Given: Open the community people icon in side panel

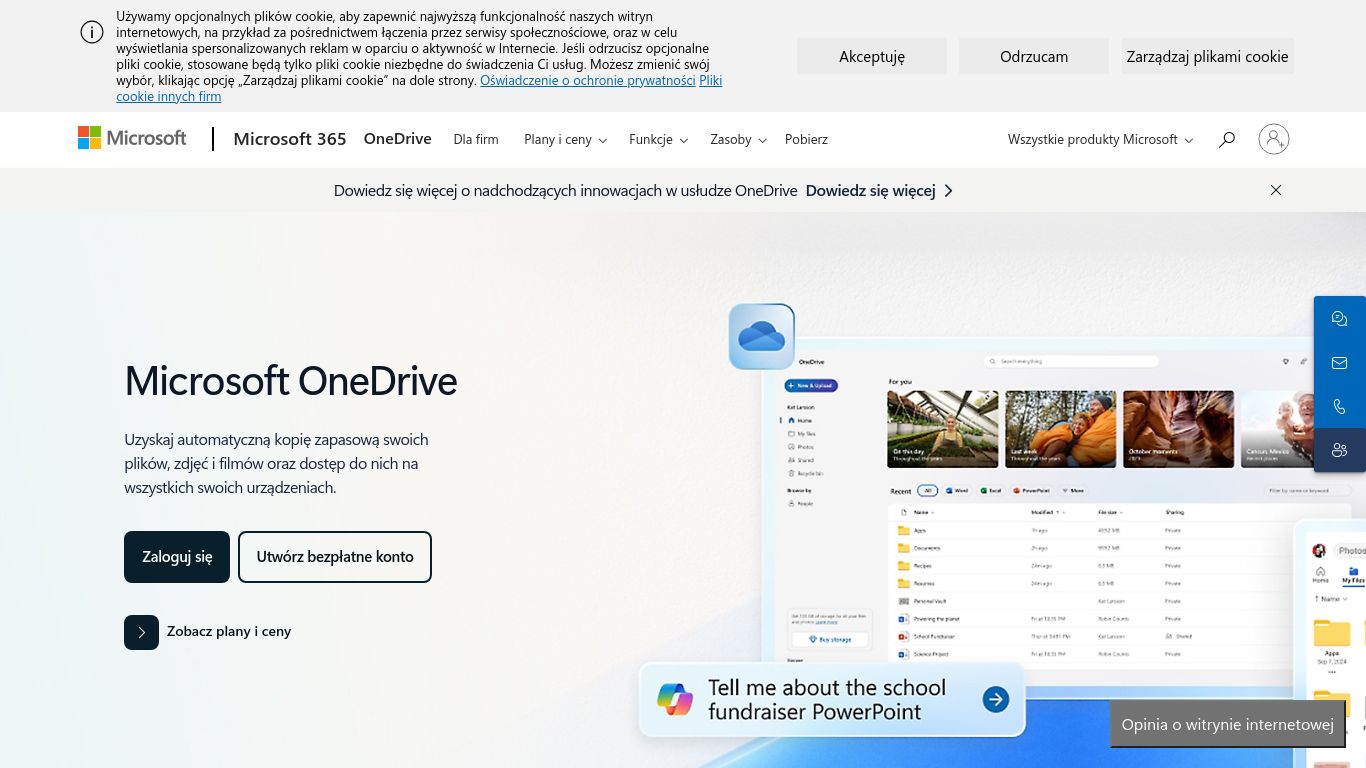Looking at the screenshot, I should (1340, 450).
